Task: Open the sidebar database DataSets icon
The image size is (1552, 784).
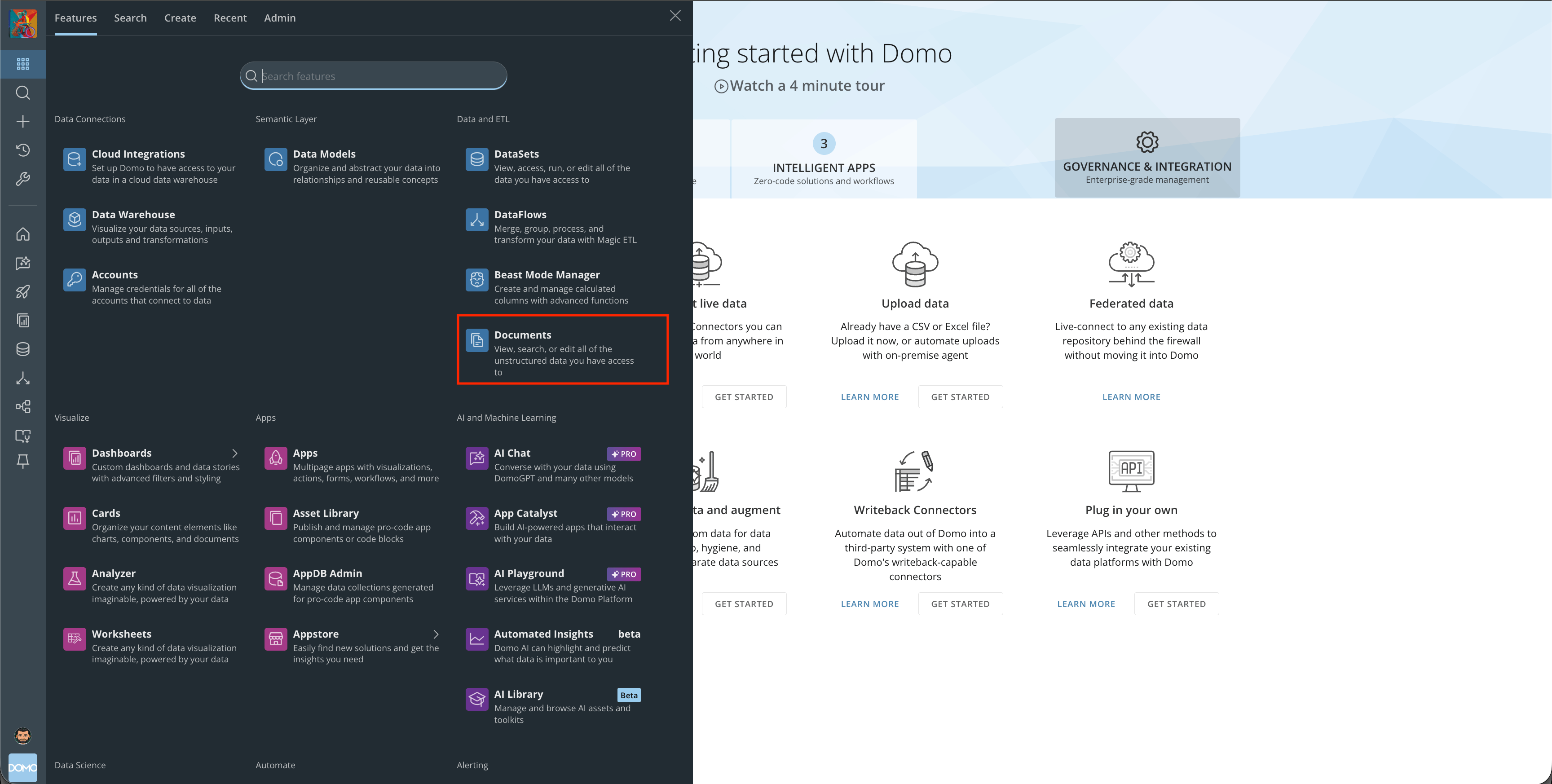Action: click(x=23, y=349)
